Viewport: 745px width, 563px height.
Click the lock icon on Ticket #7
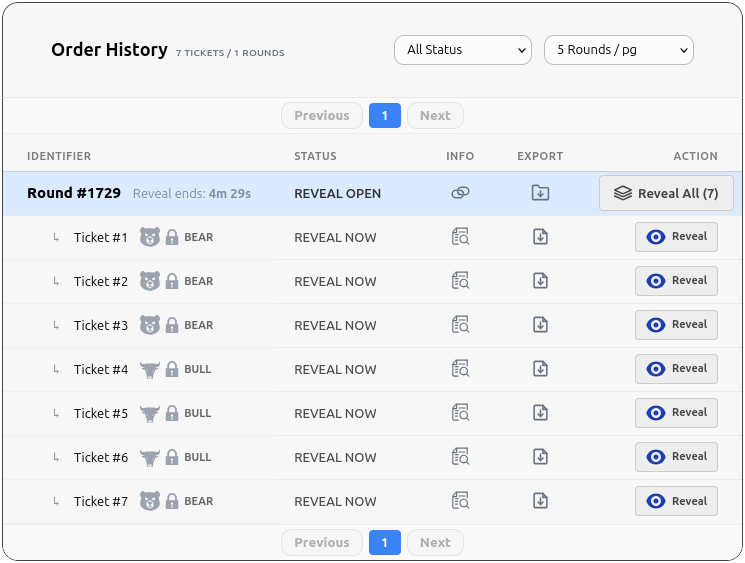(x=172, y=501)
